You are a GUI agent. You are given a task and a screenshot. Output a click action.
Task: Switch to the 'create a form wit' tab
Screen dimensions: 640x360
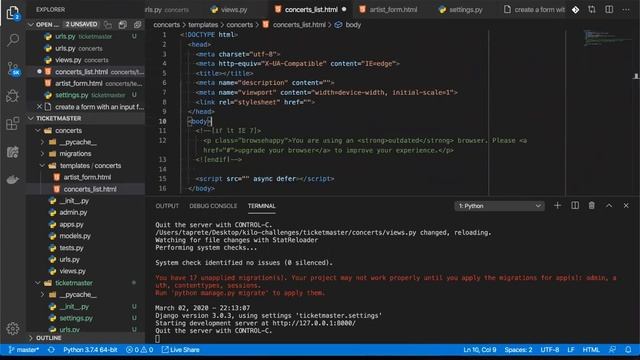(534, 9)
